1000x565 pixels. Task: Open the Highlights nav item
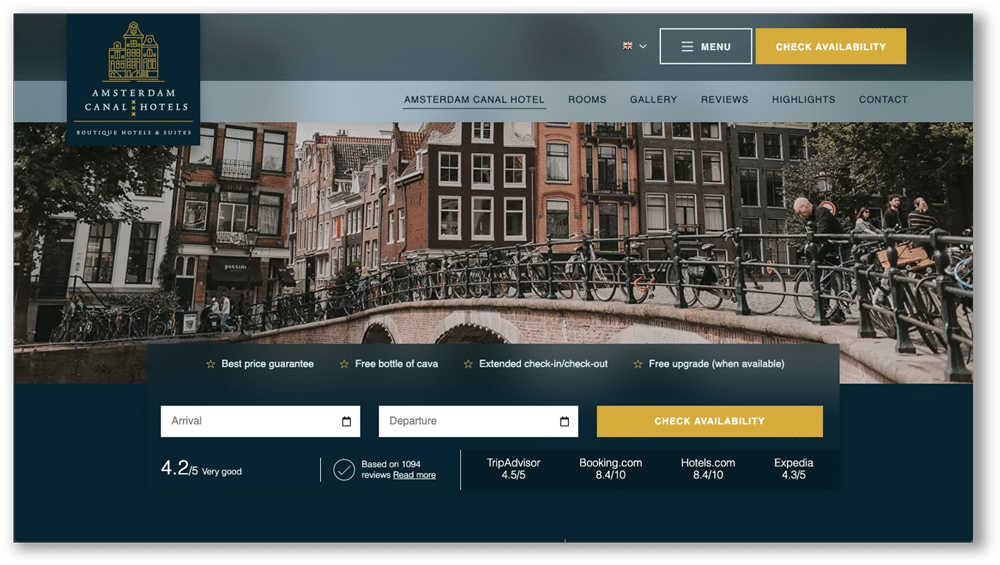point(803,99)
